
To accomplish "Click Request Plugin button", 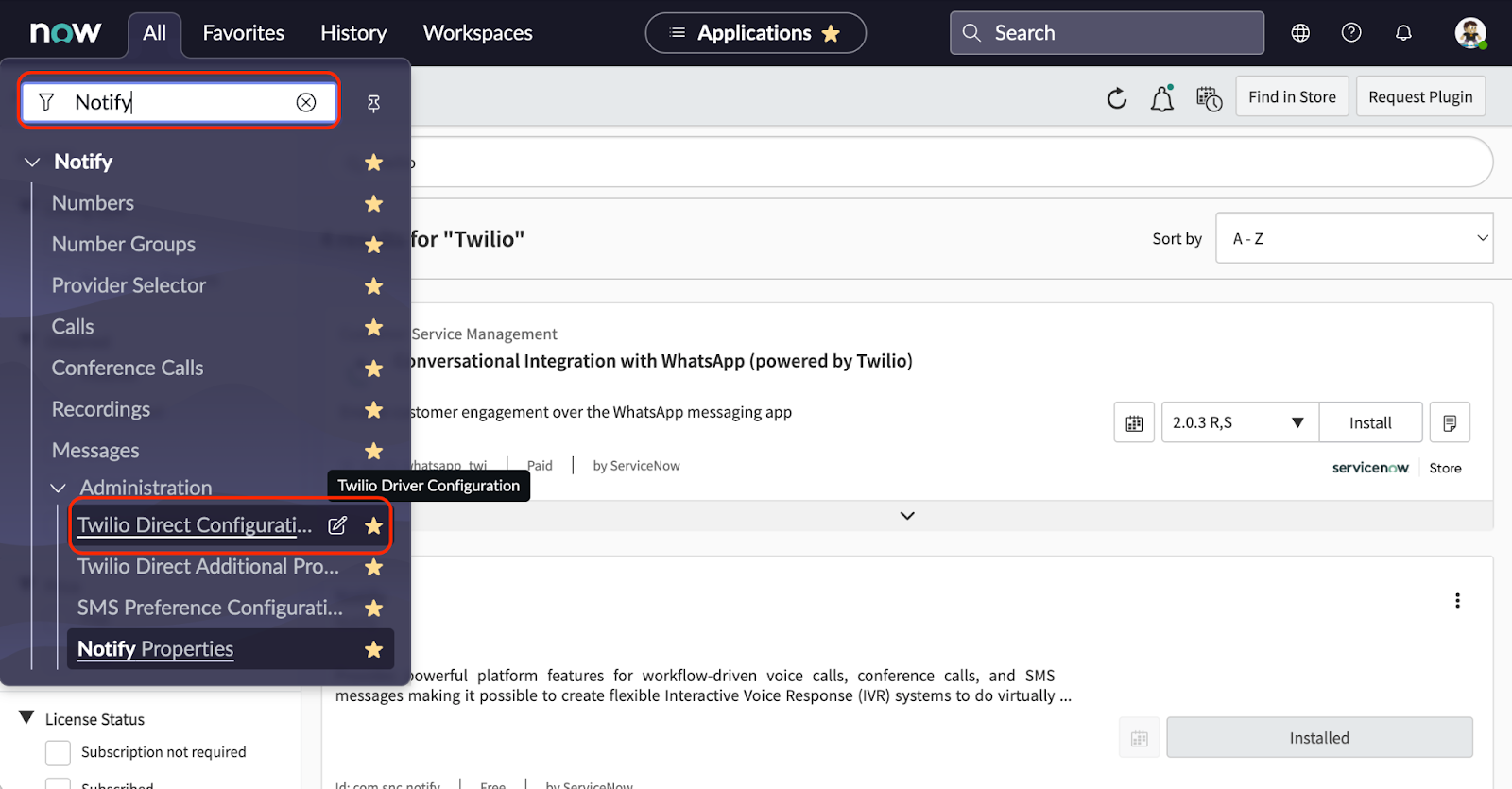I will coord(1420,96).
